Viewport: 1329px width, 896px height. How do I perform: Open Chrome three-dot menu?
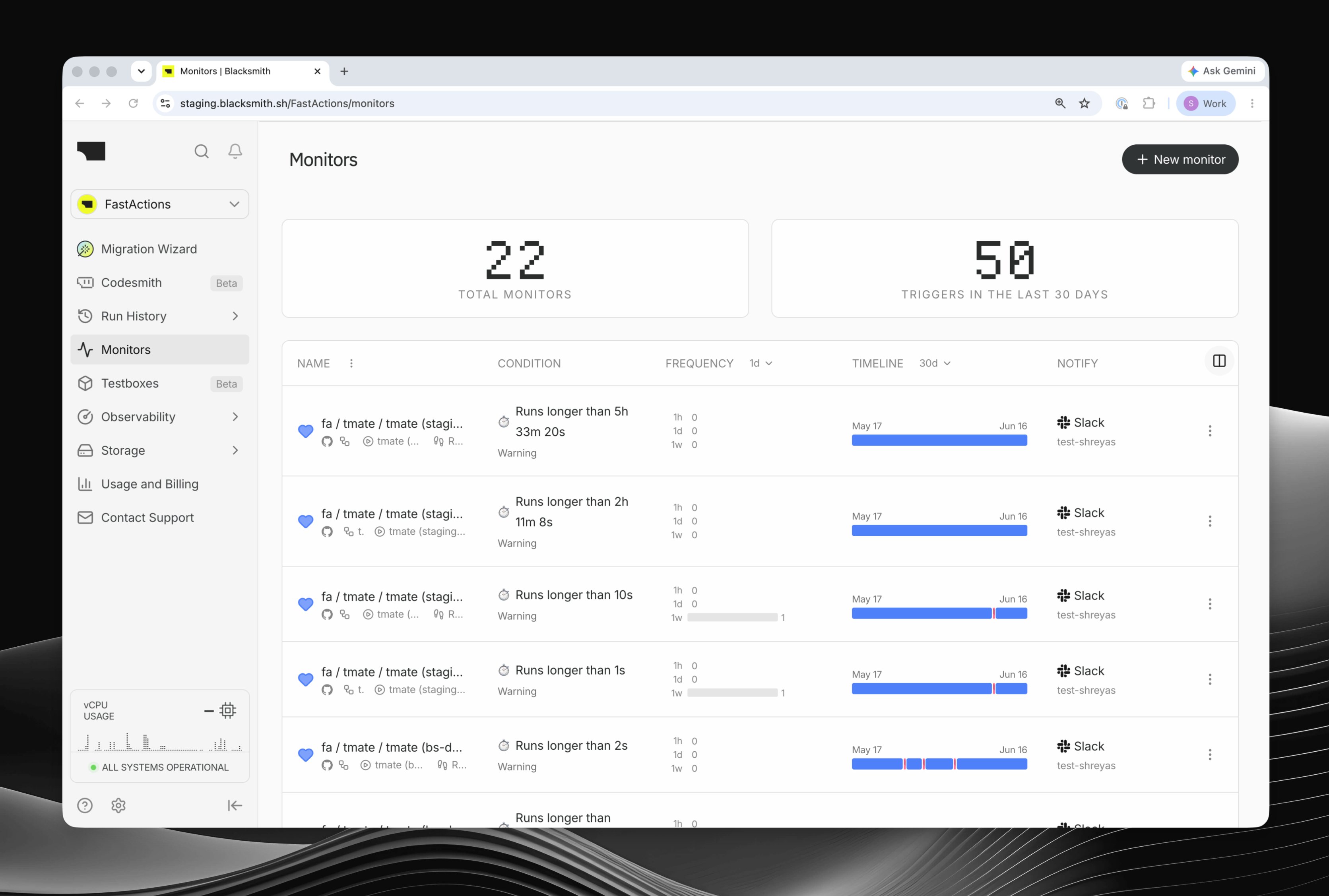[x=1252, y=103]
